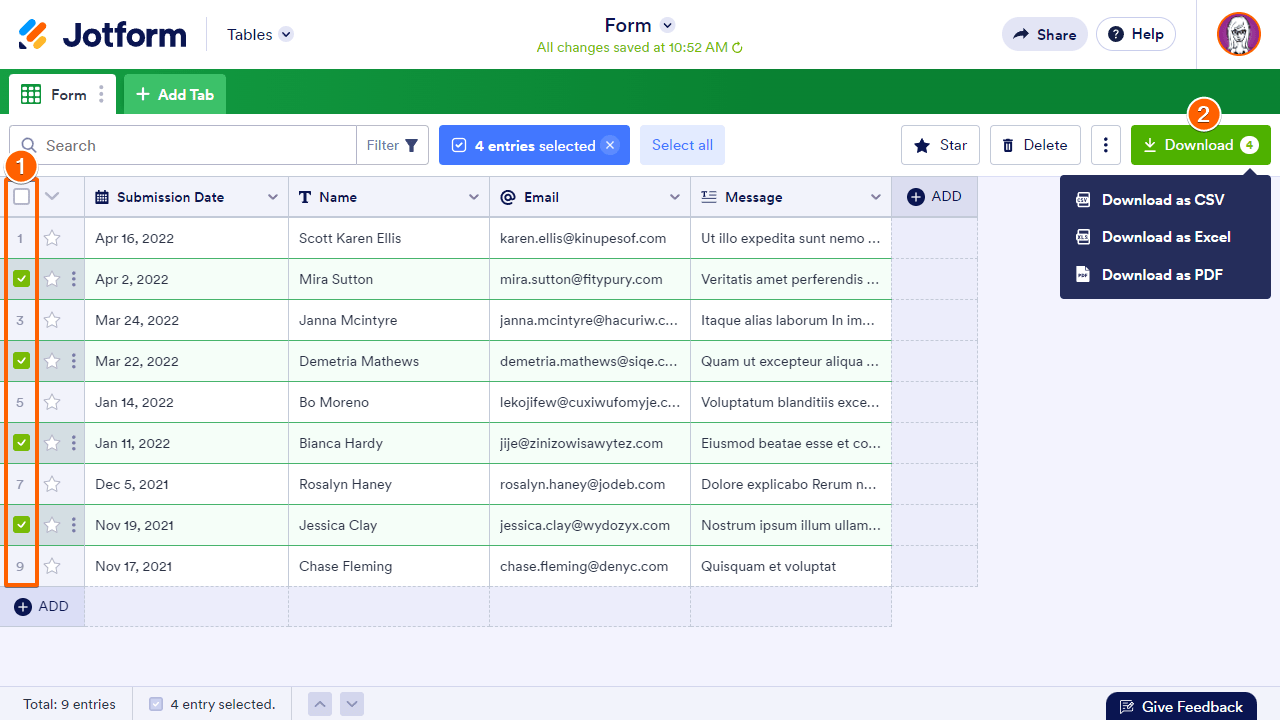Select row 5 by its number
The image size is (1280, 720).
[20, 402]
